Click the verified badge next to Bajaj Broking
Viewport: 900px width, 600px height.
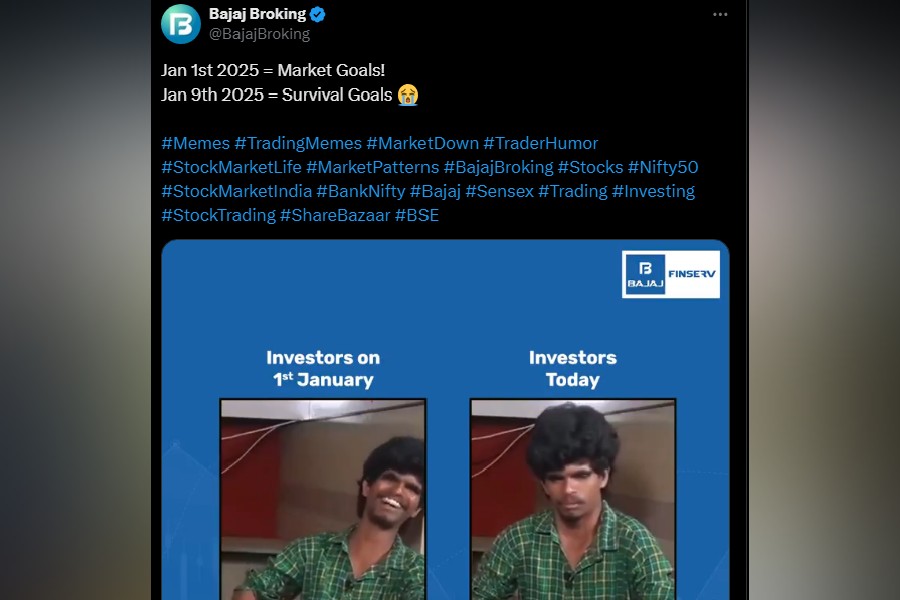click(317, 14)
